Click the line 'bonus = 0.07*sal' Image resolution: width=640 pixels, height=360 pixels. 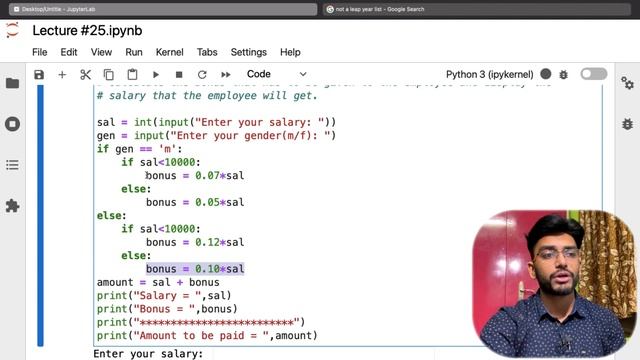[x=195, y=176]
